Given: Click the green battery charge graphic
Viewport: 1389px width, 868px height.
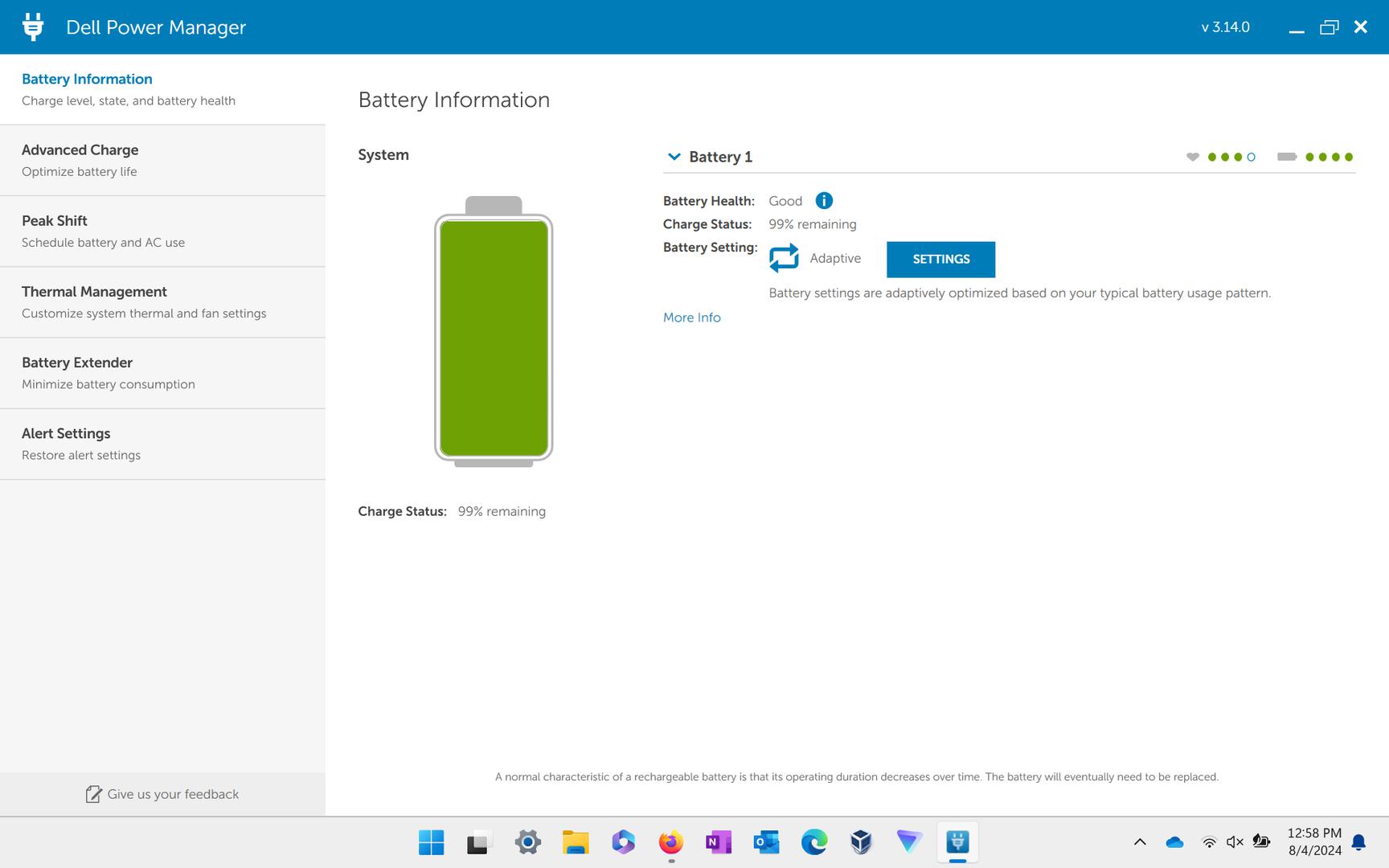Looking at the screenshot, I should tap(494, 338).
